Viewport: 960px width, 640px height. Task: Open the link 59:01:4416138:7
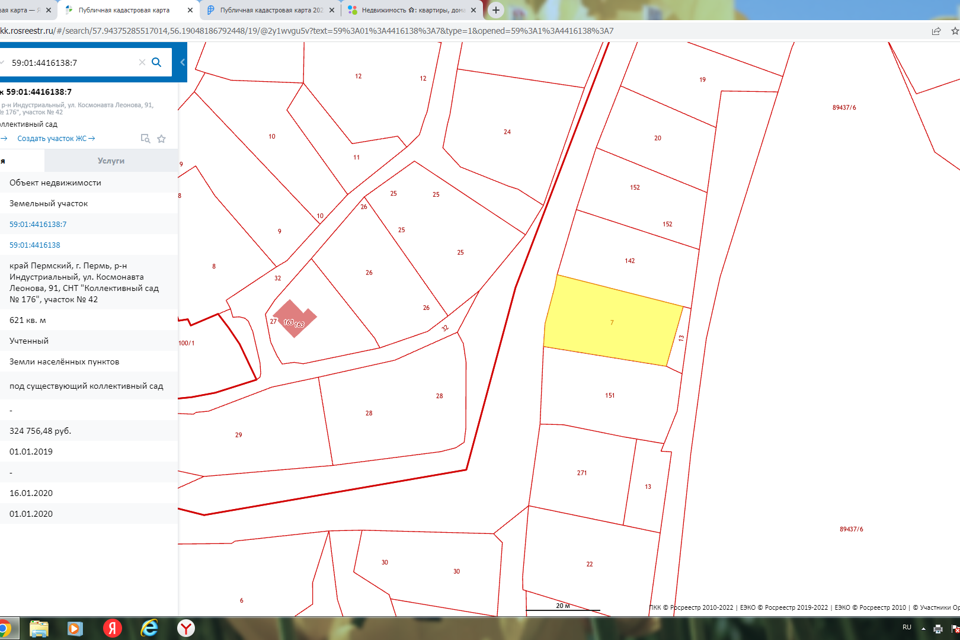38,224
